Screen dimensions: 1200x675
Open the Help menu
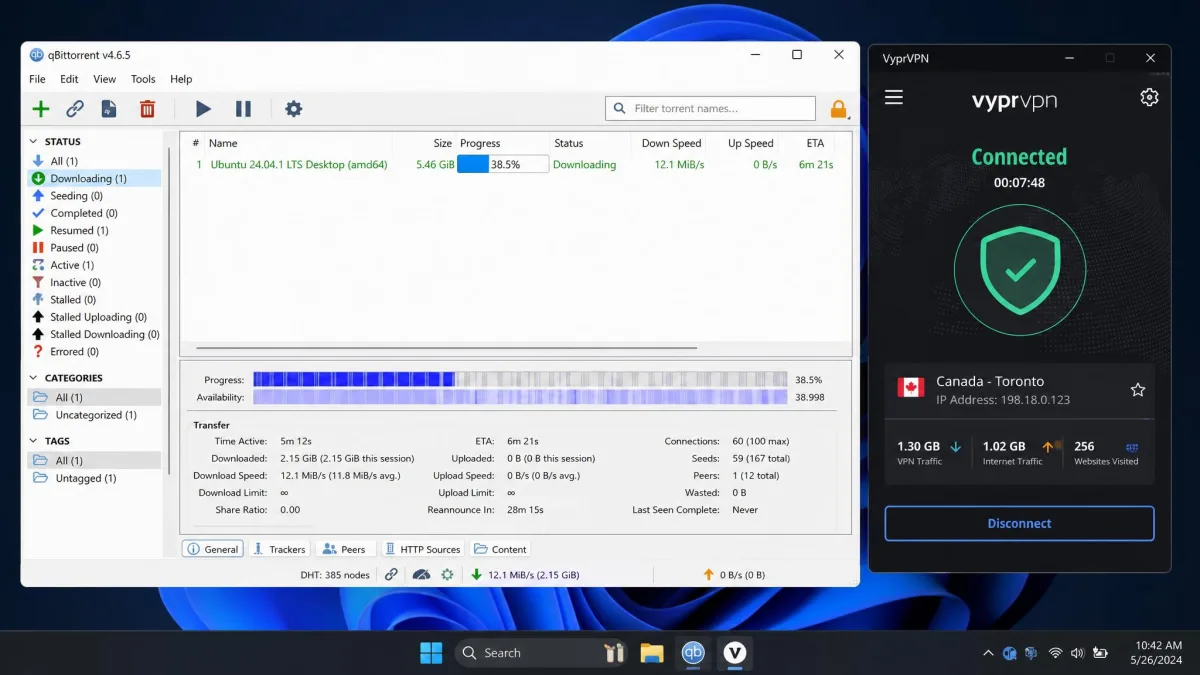point(181,79)
